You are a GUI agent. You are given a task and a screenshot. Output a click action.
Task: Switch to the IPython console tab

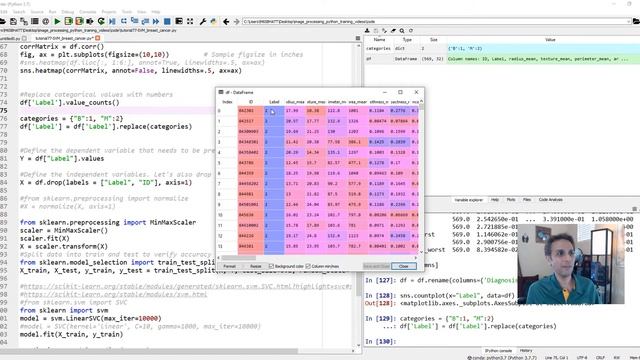click(x=498, y=351)
